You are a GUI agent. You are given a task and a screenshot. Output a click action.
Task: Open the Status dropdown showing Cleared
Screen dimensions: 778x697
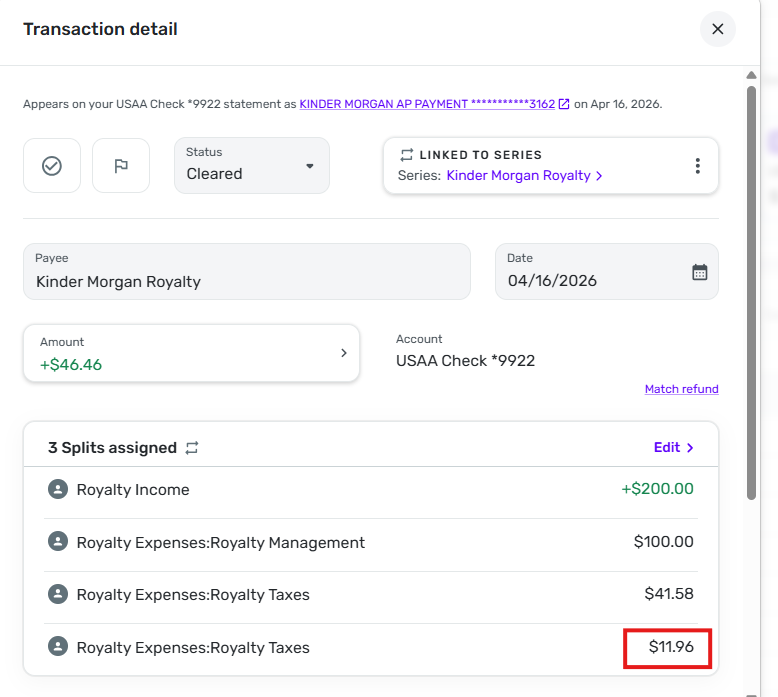(251, 165)
